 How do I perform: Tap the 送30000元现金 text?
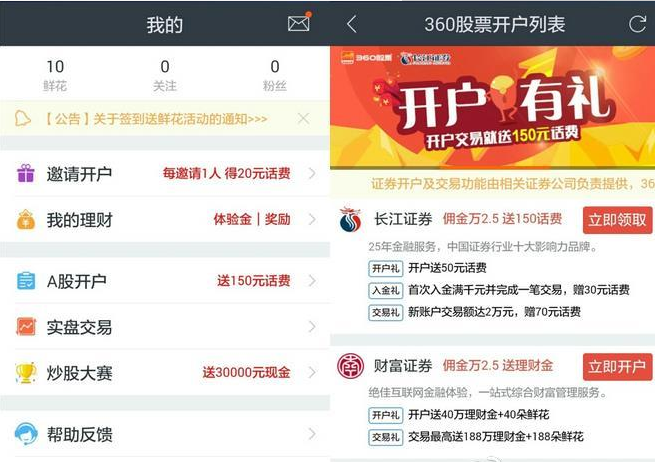(x=246, y=372)
